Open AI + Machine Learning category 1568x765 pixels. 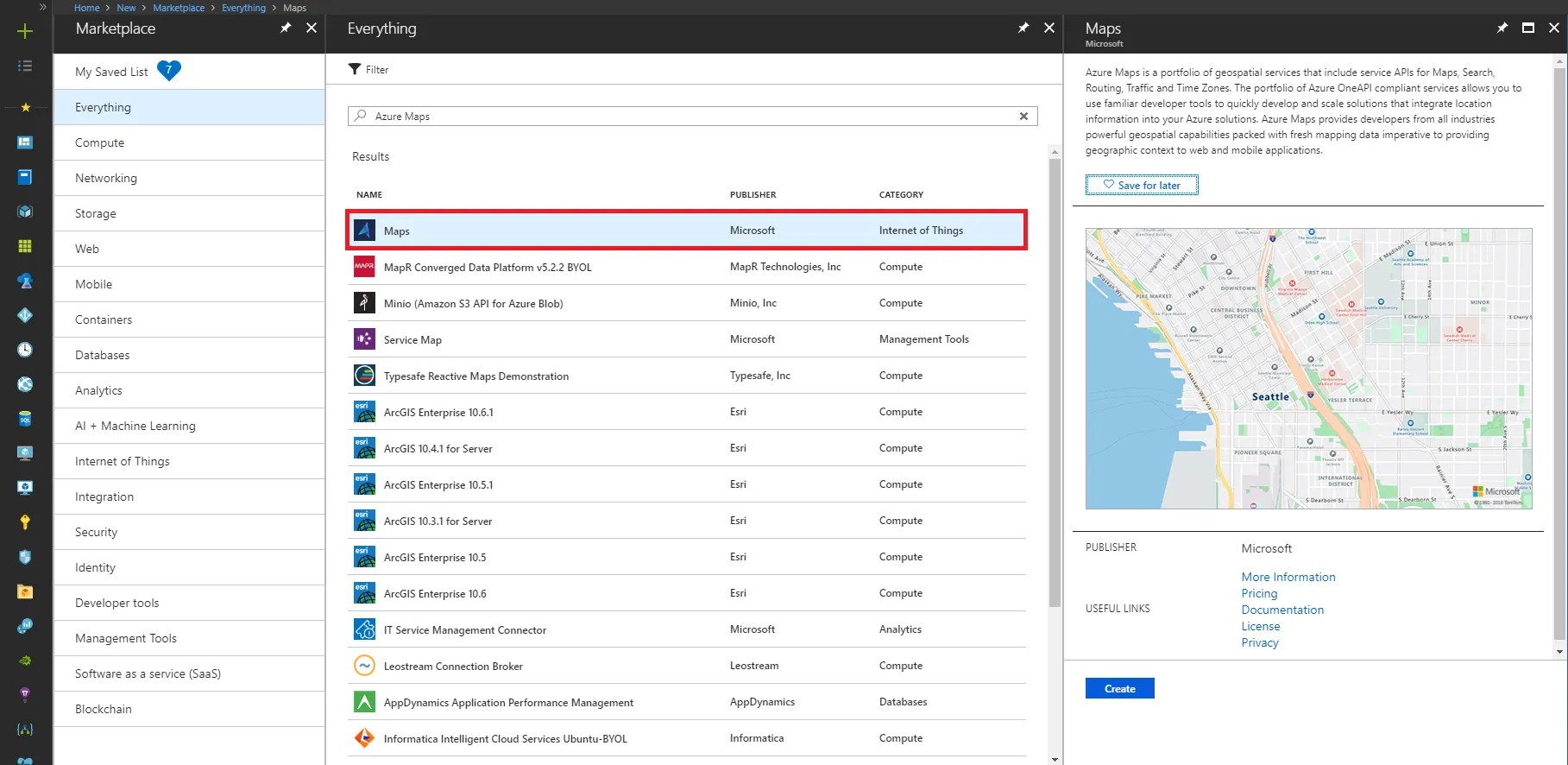(189, 426)
